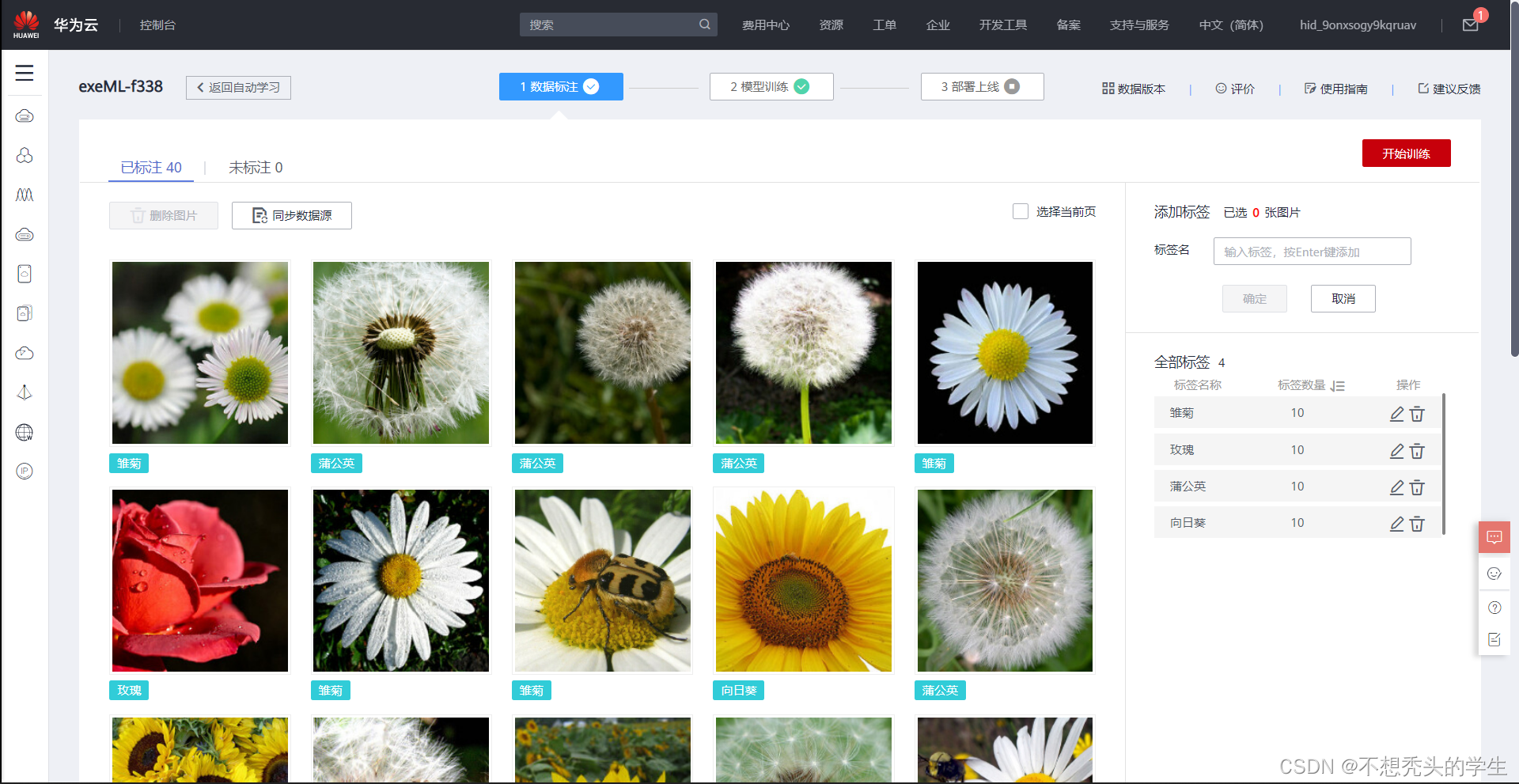Viewport: 1519px width, 784px height.
Task: Edit the 玫瑰 label
Action: 1397,450
